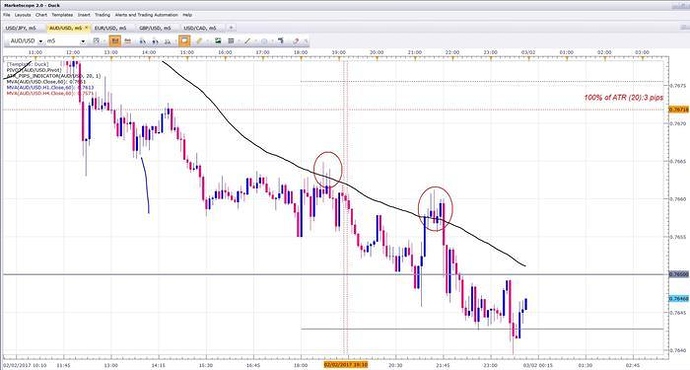
Task: Select the PIVOT(AUD/USD,Pivot) indicator label
Action: (34, 70)
